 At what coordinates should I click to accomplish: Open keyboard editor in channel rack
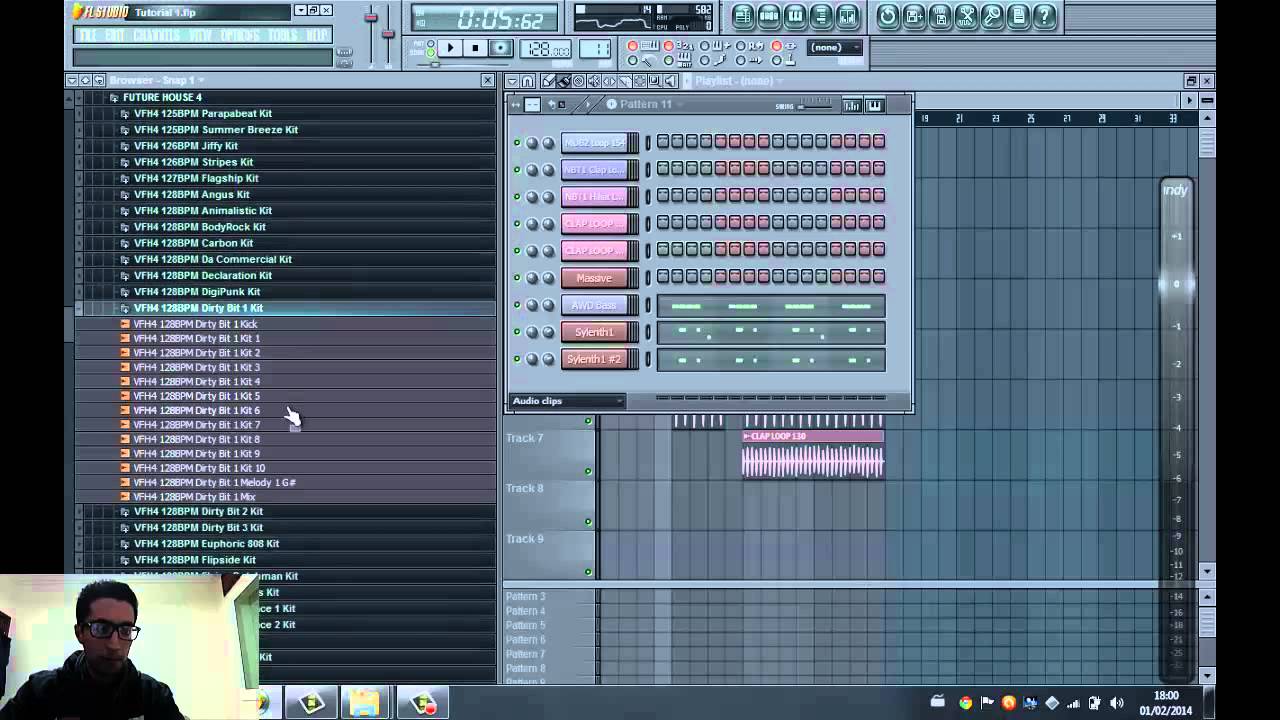pyautogui.click(x=874, y=105)
